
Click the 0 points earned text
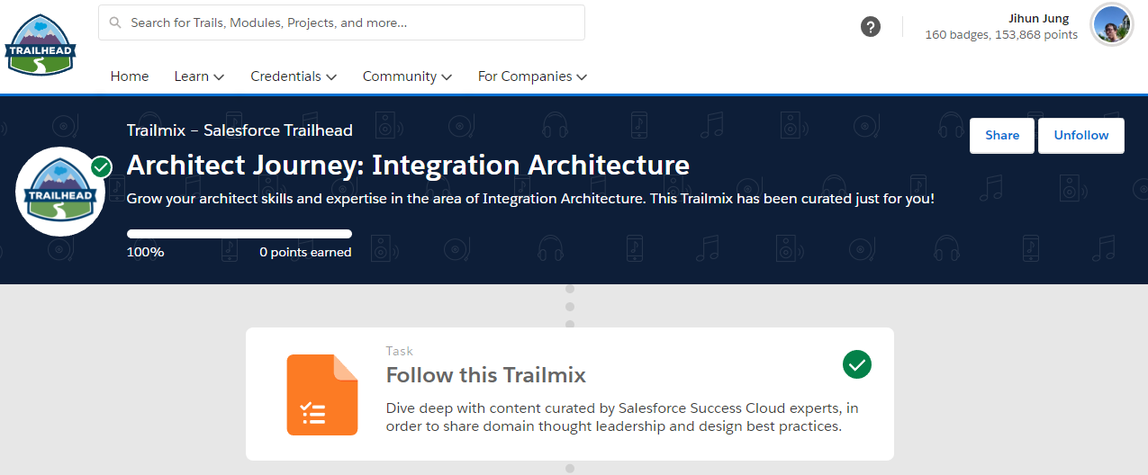[x=305, y=253]
